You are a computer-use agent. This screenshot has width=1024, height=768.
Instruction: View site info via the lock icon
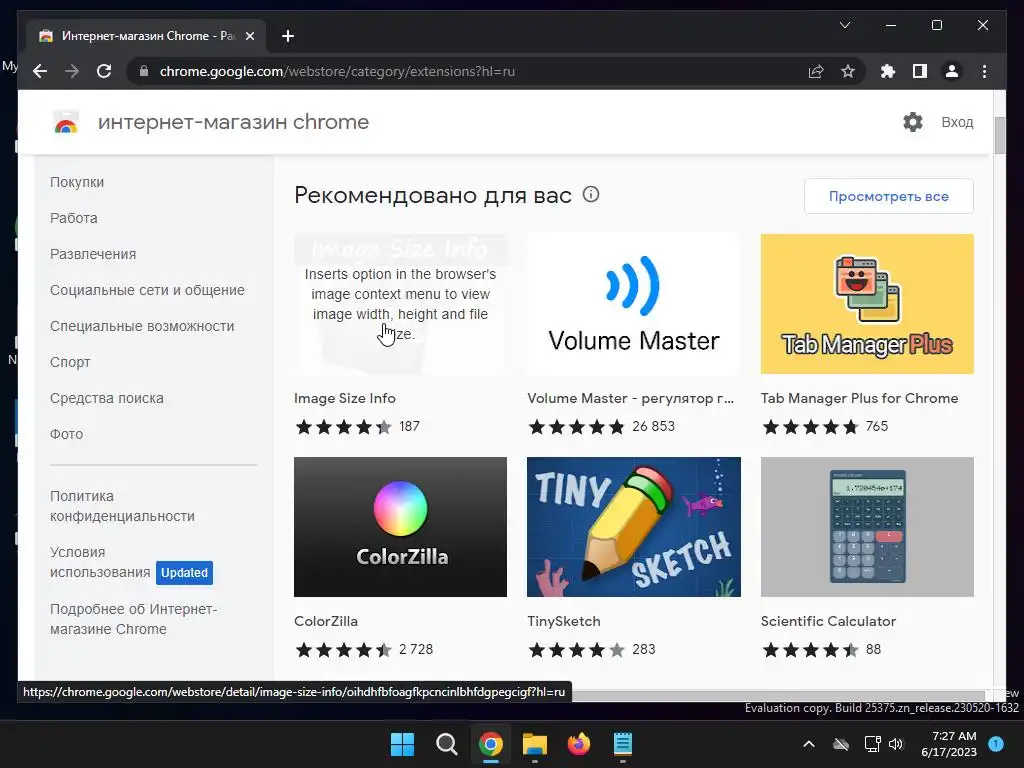[144, 71]
